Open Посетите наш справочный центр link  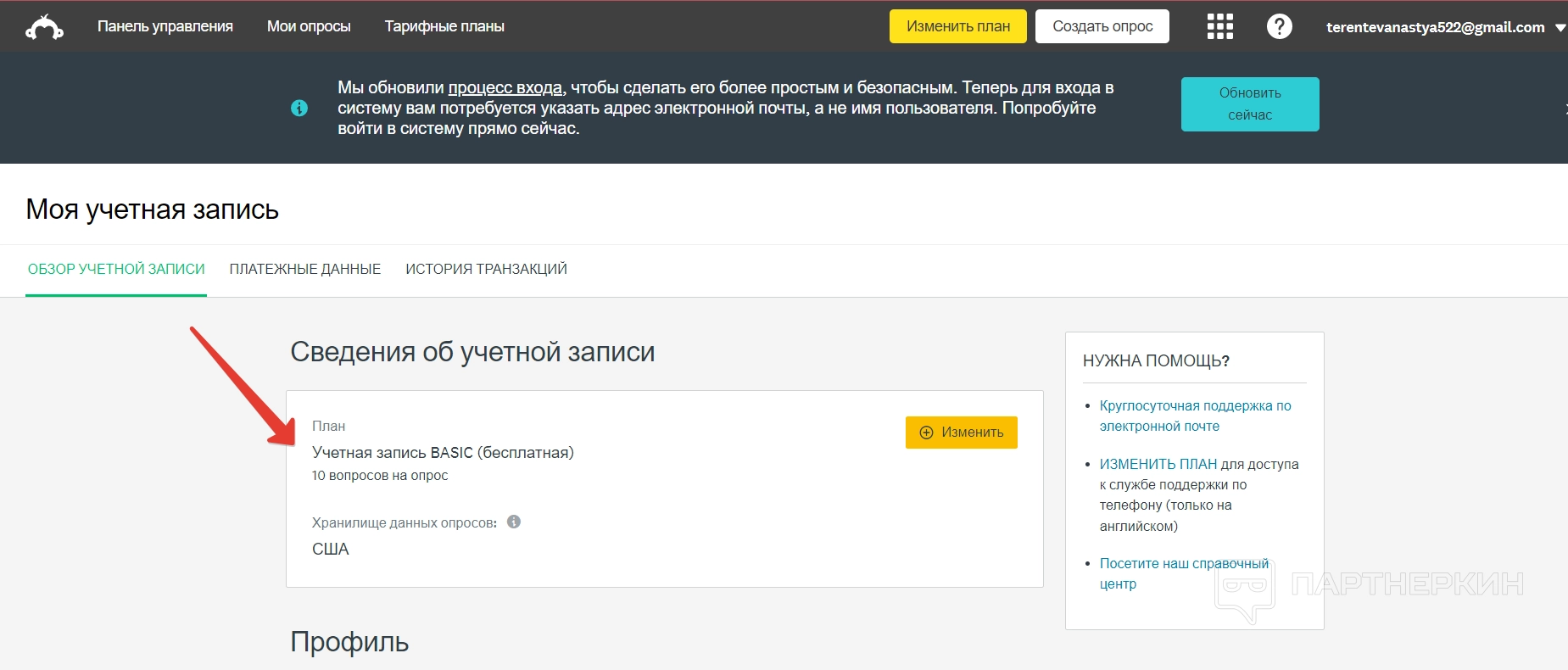1183,564
